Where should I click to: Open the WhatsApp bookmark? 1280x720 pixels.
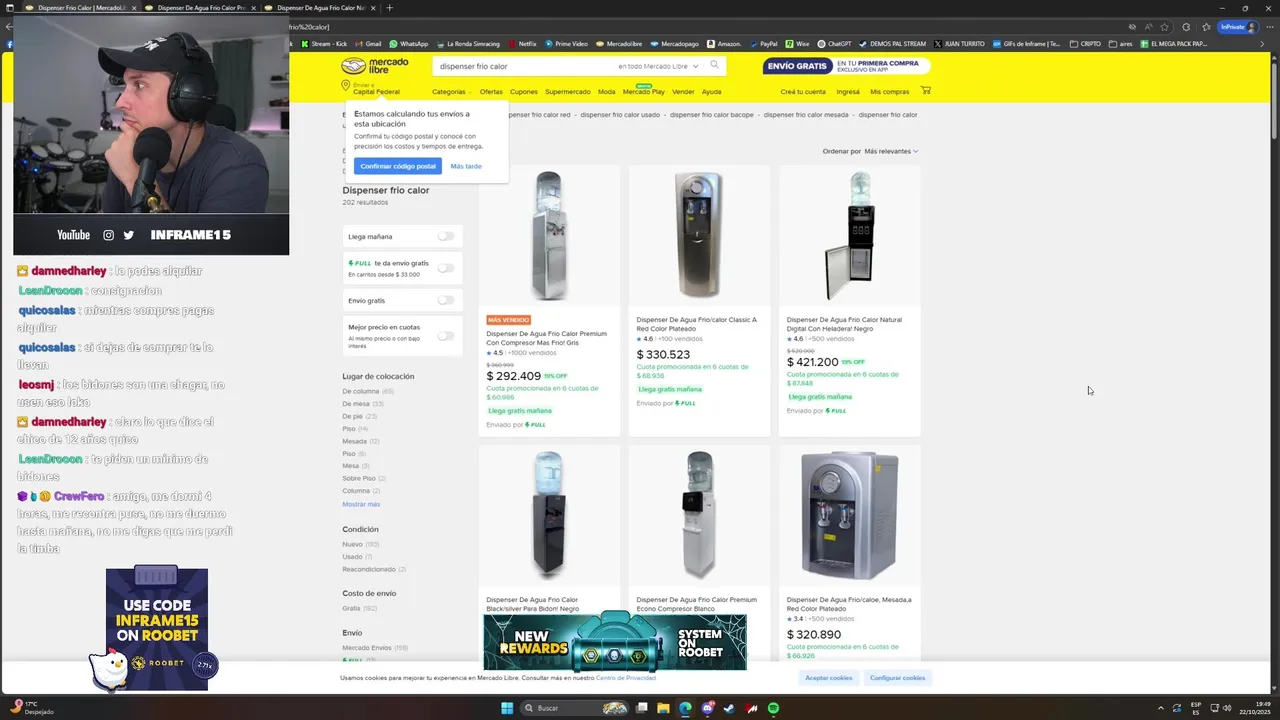click(x=408, y=44)
